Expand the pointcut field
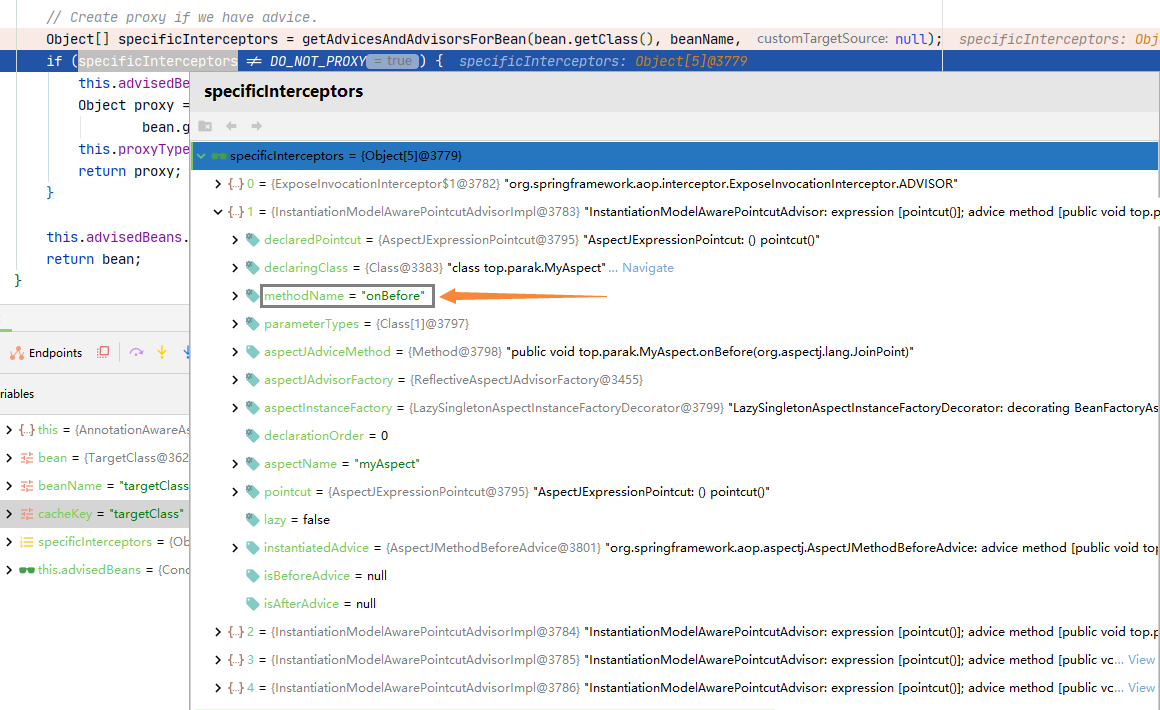 [235, 492]
